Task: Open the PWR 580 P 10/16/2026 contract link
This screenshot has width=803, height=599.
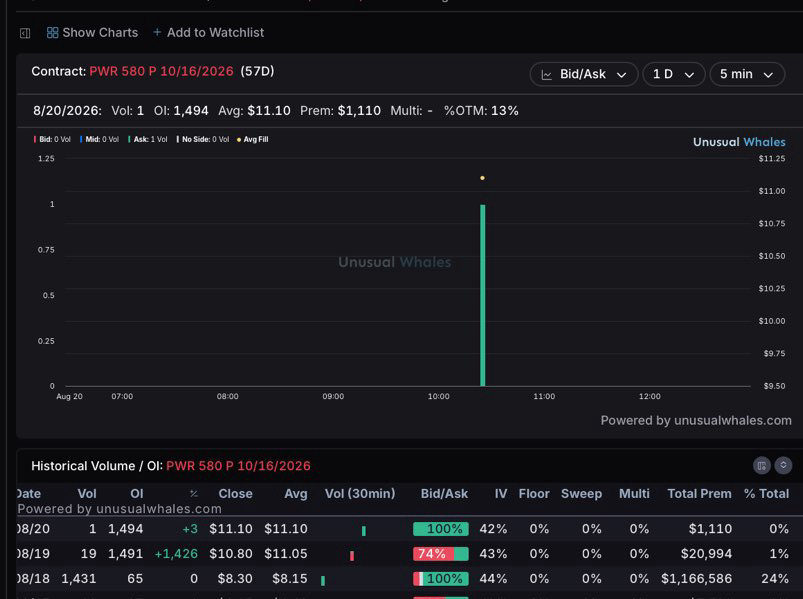Action: [x=161, y=71]
